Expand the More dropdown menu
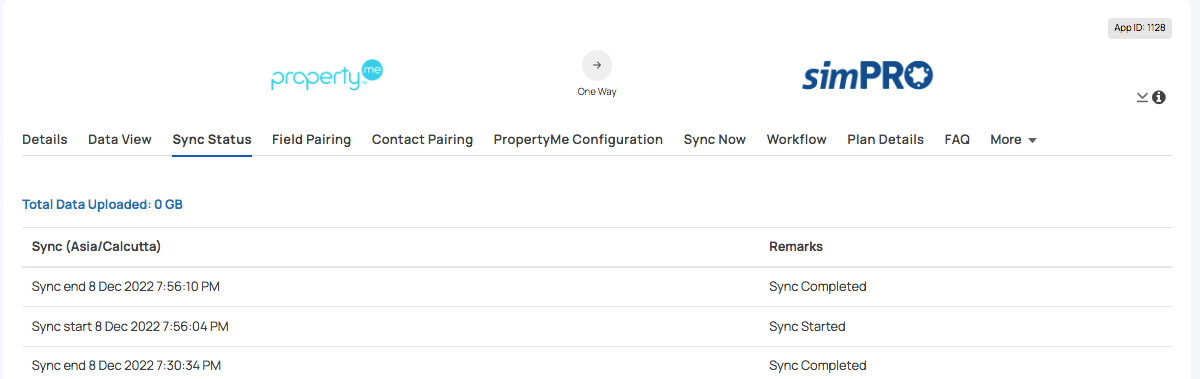1200x379 pixels. pyautogui.click(x=1013, y=140)
